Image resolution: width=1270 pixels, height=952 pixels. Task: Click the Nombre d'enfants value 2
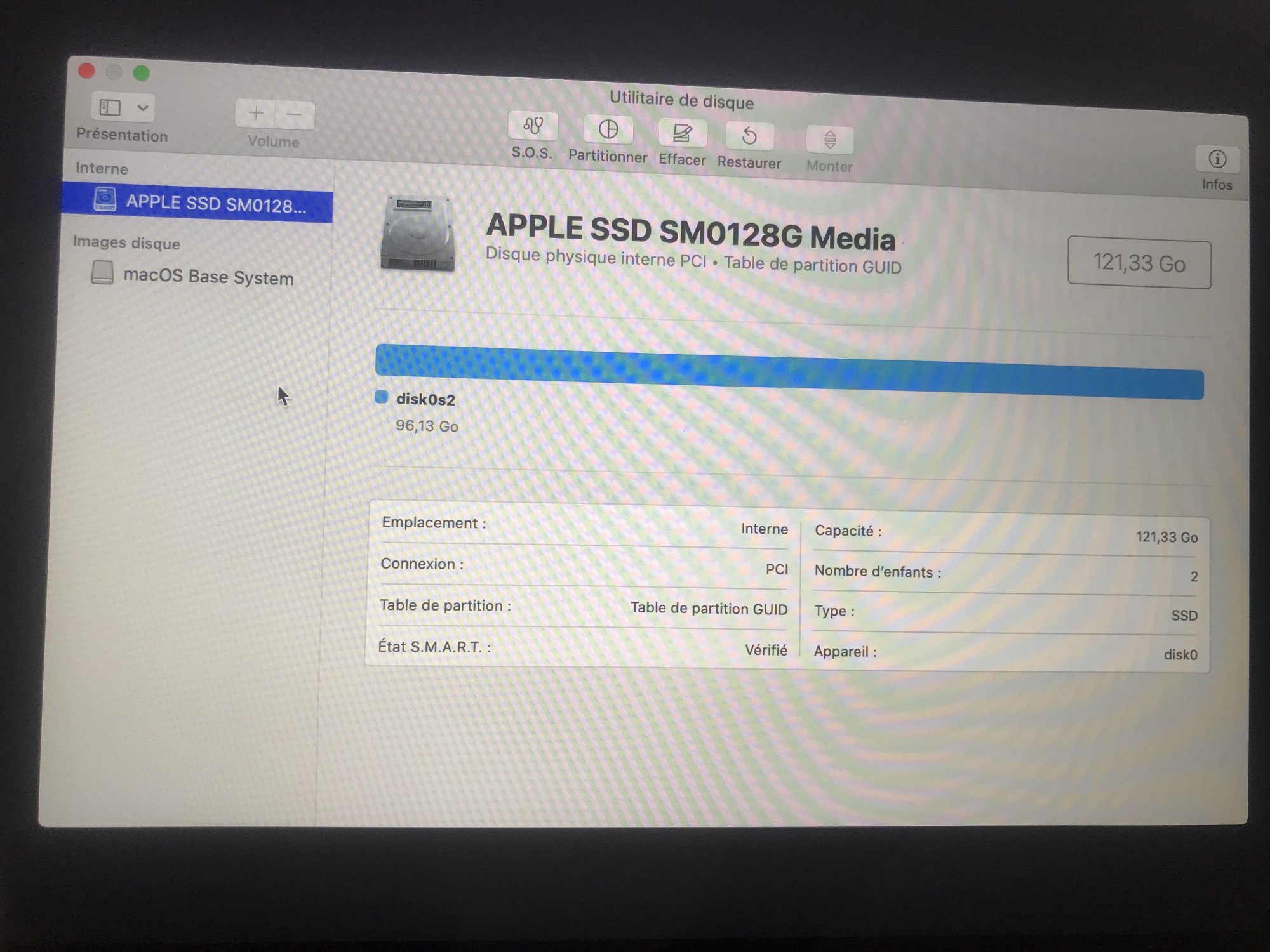[x=1194, y=576]
